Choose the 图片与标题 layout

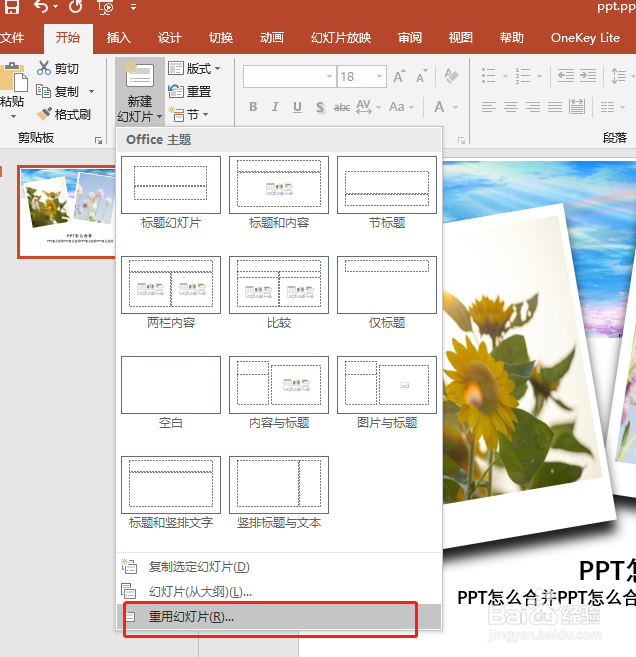387,393
